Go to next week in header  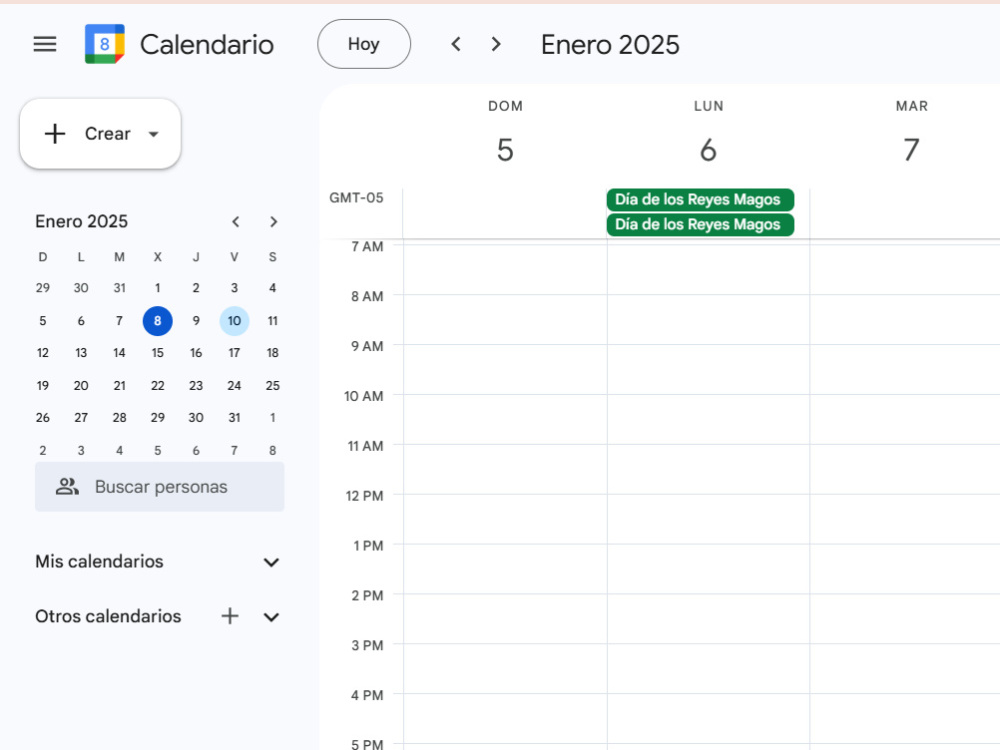click(x=496, y=44)
